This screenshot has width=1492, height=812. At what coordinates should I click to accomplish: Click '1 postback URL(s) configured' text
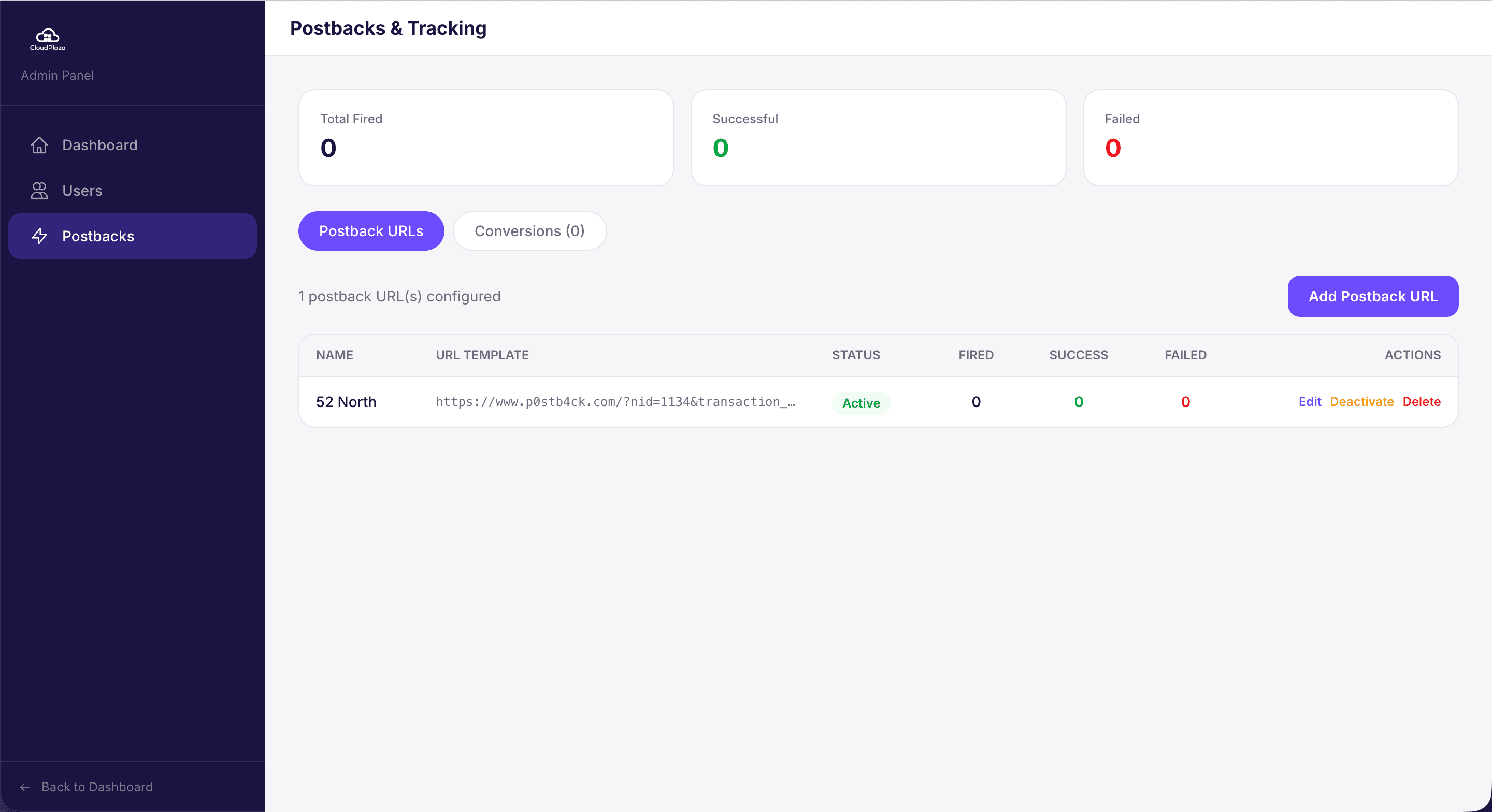tap(399, 297)
